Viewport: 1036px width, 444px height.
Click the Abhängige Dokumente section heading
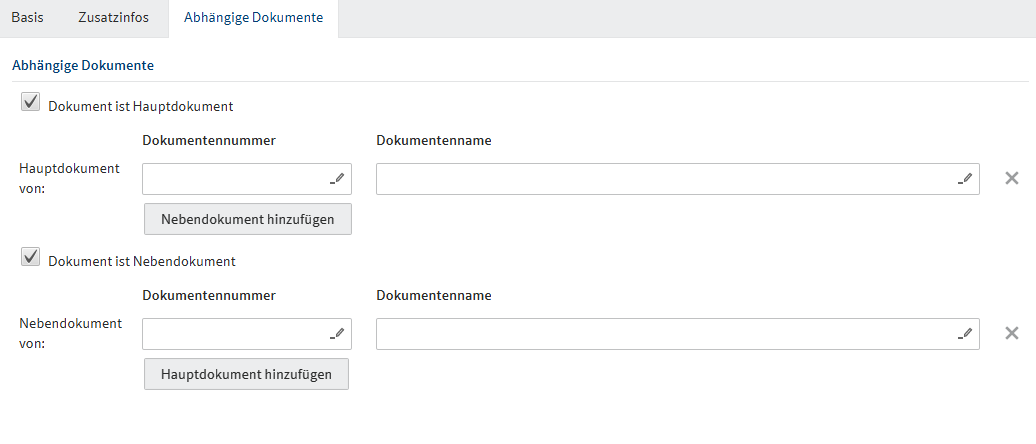point(82,65)
